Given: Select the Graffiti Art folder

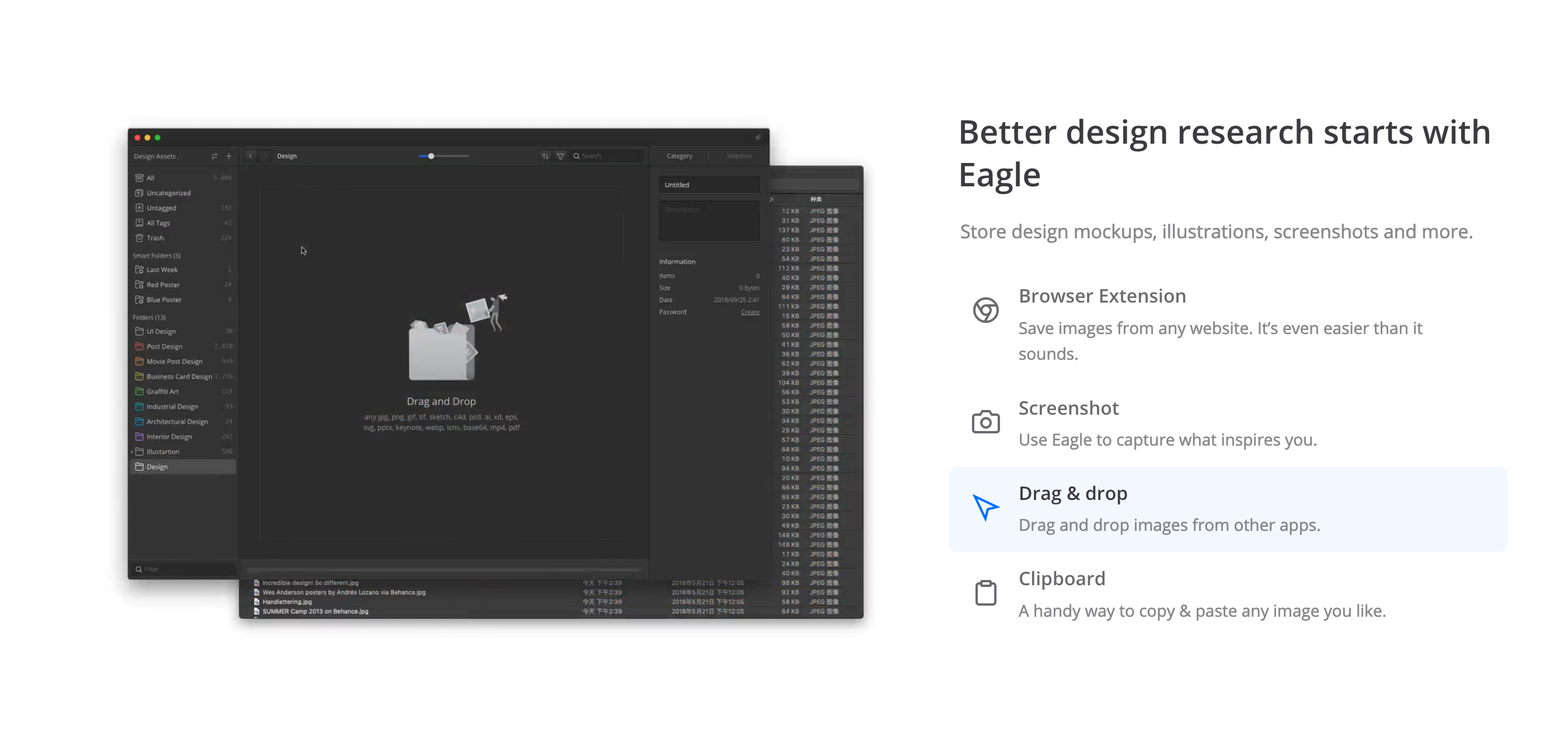Looking at the screenshot, I should click(x=183, y=391).
